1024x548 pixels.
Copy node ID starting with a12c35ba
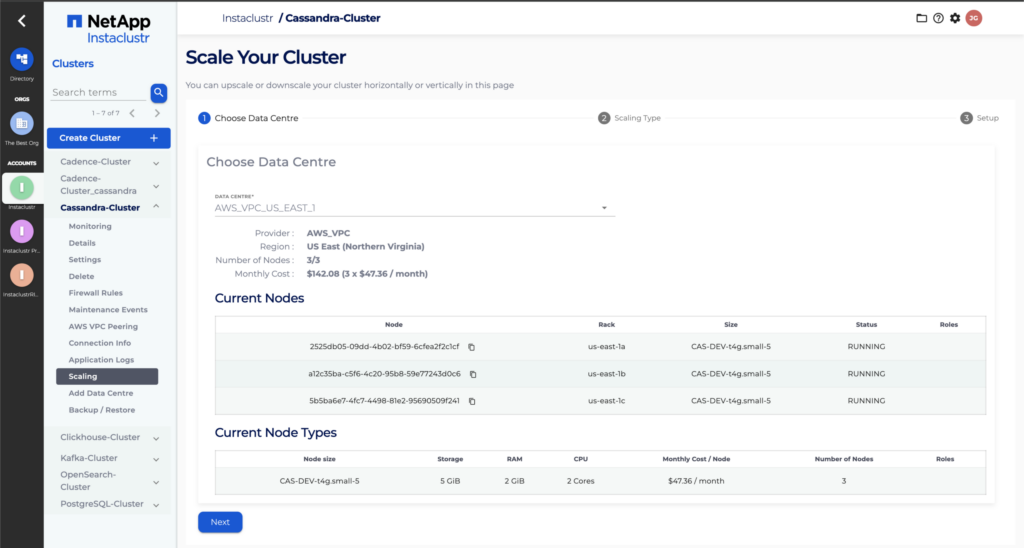click(473, 374)
